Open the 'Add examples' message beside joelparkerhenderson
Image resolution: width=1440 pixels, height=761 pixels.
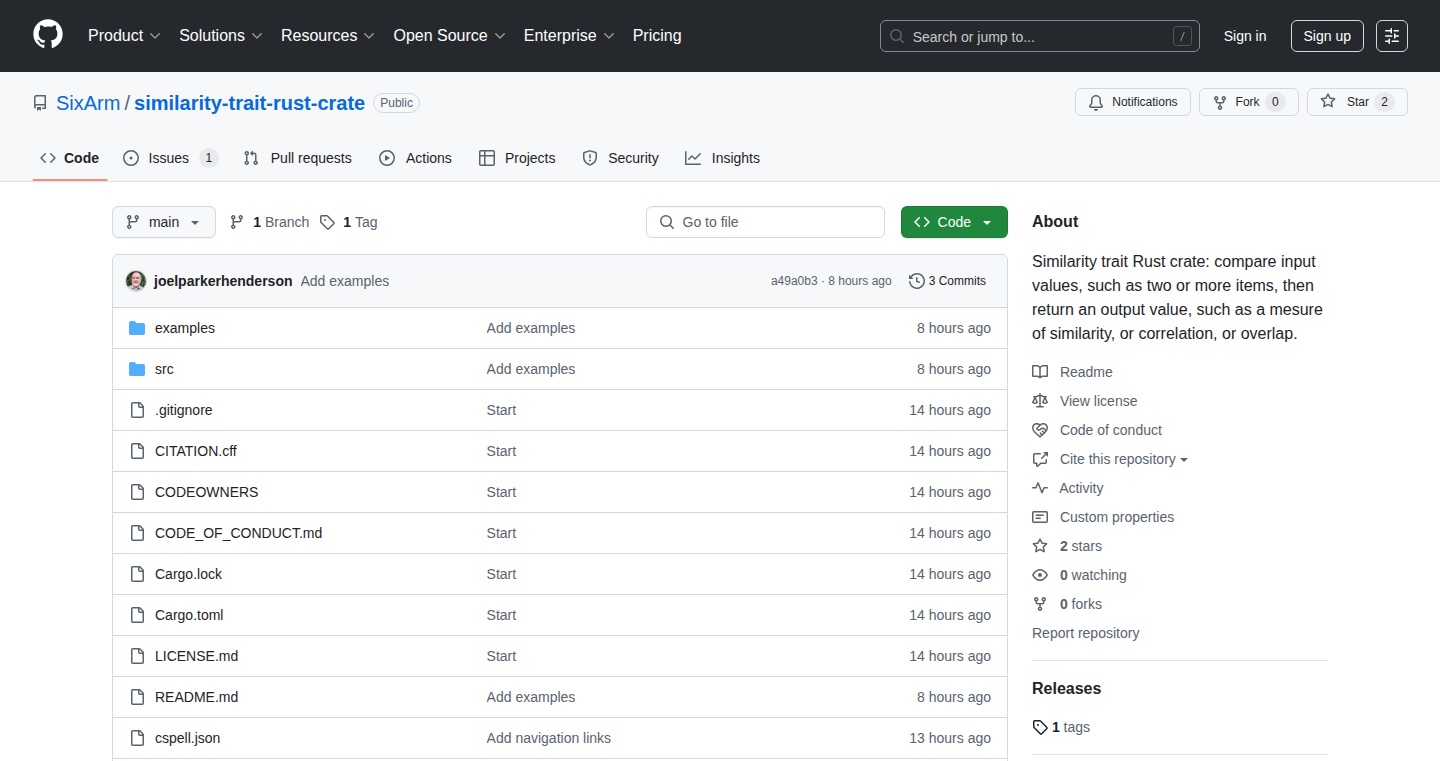coord(345,281)
